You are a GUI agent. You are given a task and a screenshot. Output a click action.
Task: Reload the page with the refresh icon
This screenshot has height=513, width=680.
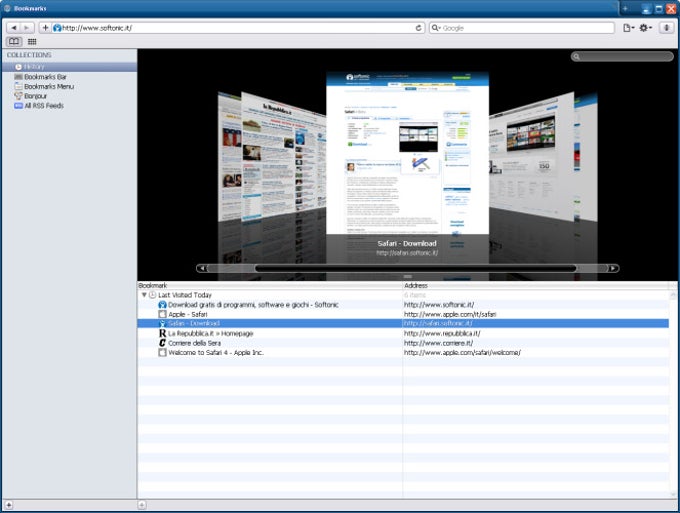coord(418,28)
